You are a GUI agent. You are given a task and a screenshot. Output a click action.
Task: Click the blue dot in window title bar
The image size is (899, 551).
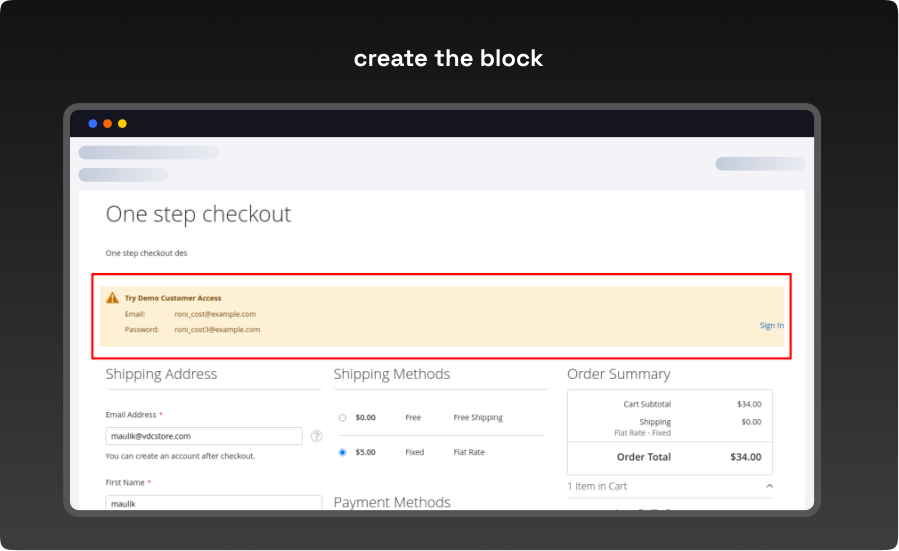(93, 124)
